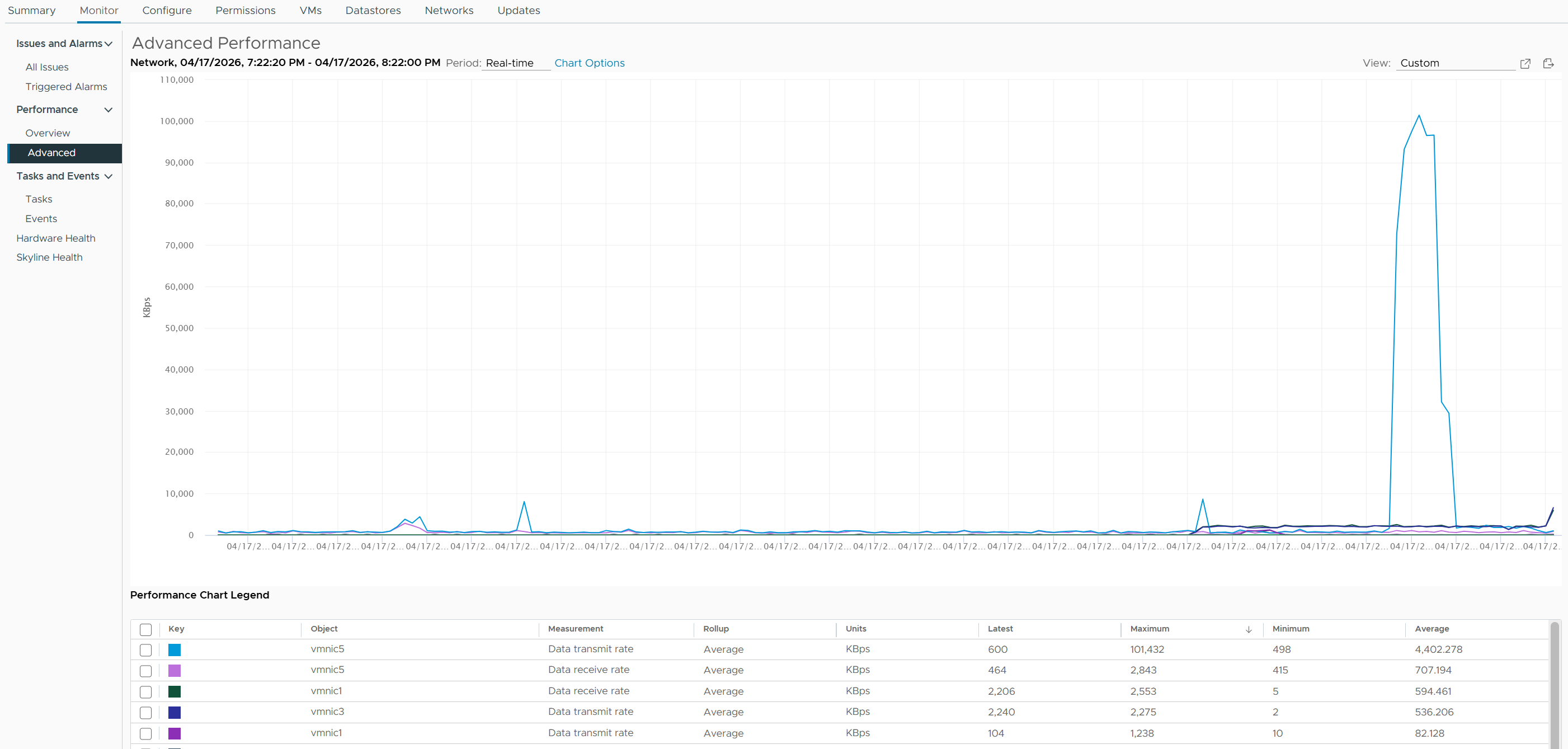The image size is (1568, 749).
Task: Collapse the Tasks and Events section
Action: (x=109, y=176)
